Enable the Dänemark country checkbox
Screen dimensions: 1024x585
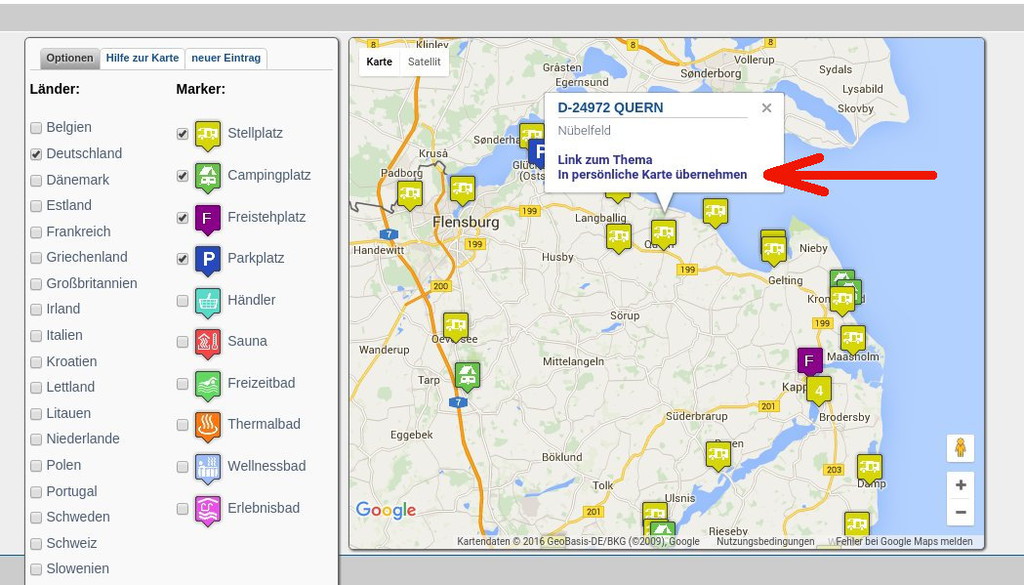pyautogui.click(x=37, y=180)
